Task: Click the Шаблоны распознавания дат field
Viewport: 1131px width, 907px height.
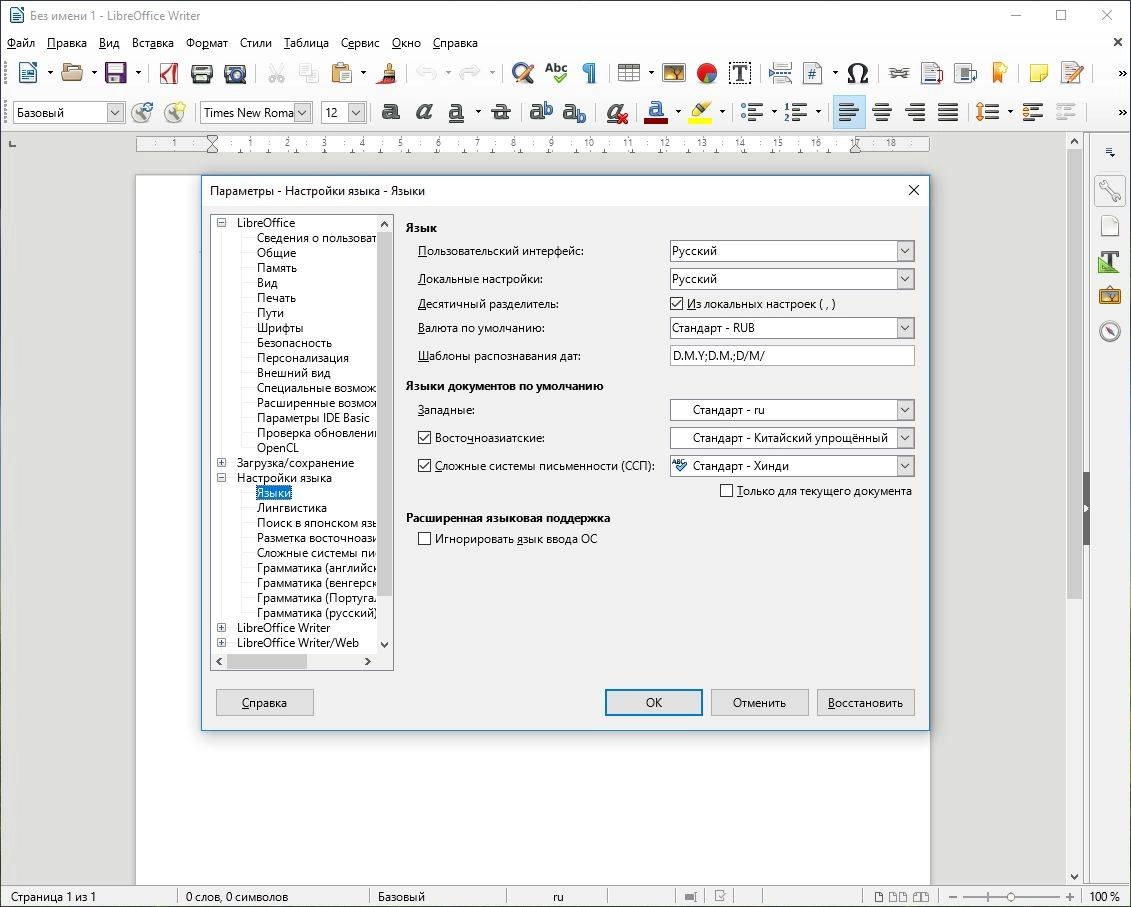Action: [792, 356]
